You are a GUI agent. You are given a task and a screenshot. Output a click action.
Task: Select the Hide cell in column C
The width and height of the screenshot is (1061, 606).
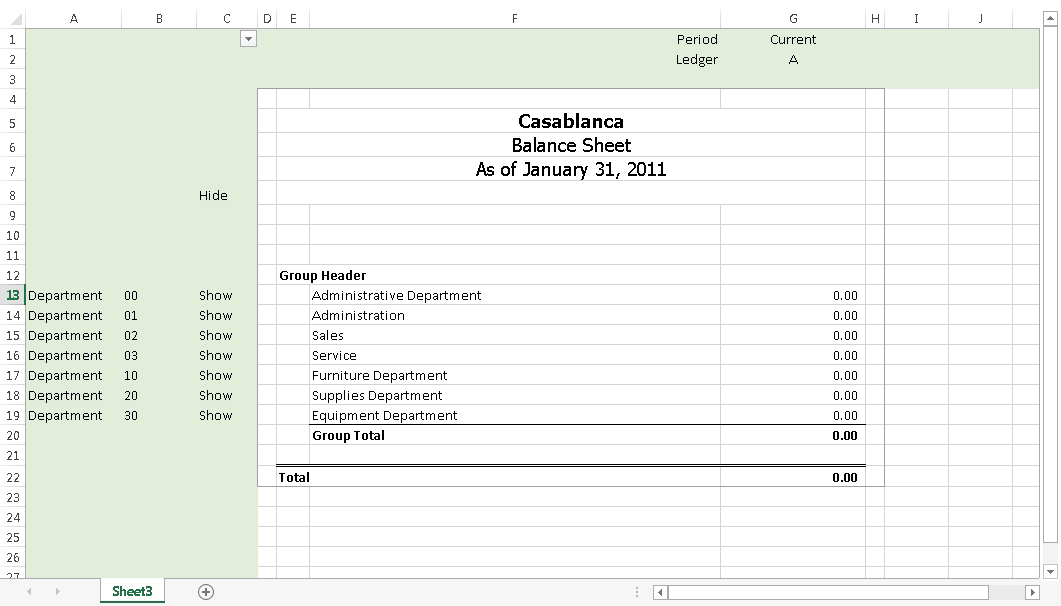click(x=213, y=196)
